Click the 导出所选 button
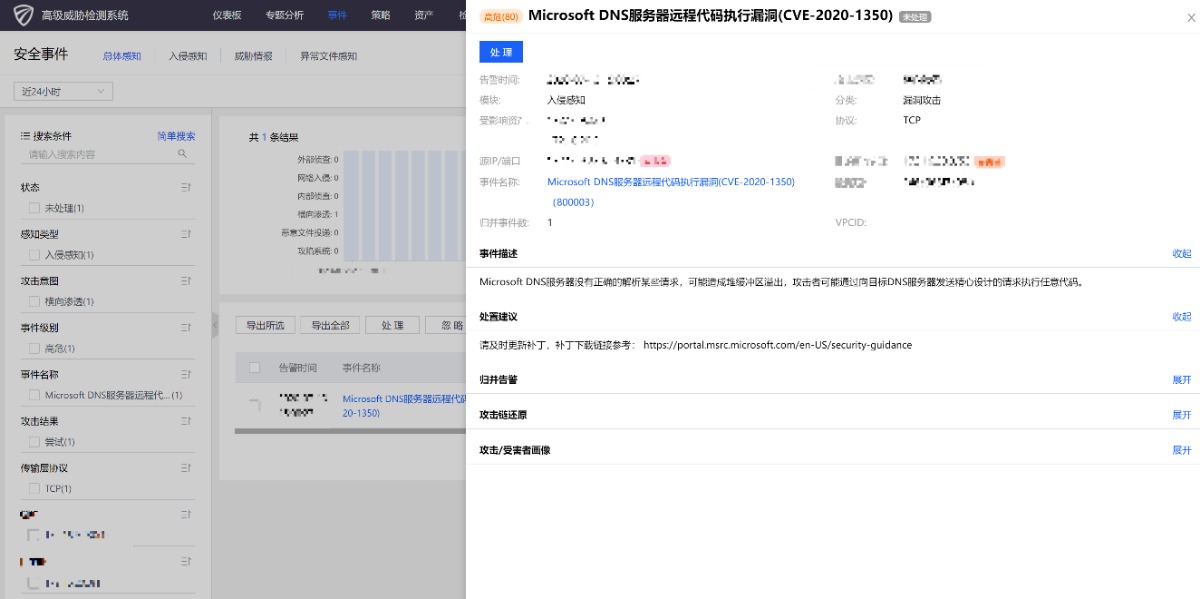The height and width of the screenshot is (599, 1200). click(265, 325)
